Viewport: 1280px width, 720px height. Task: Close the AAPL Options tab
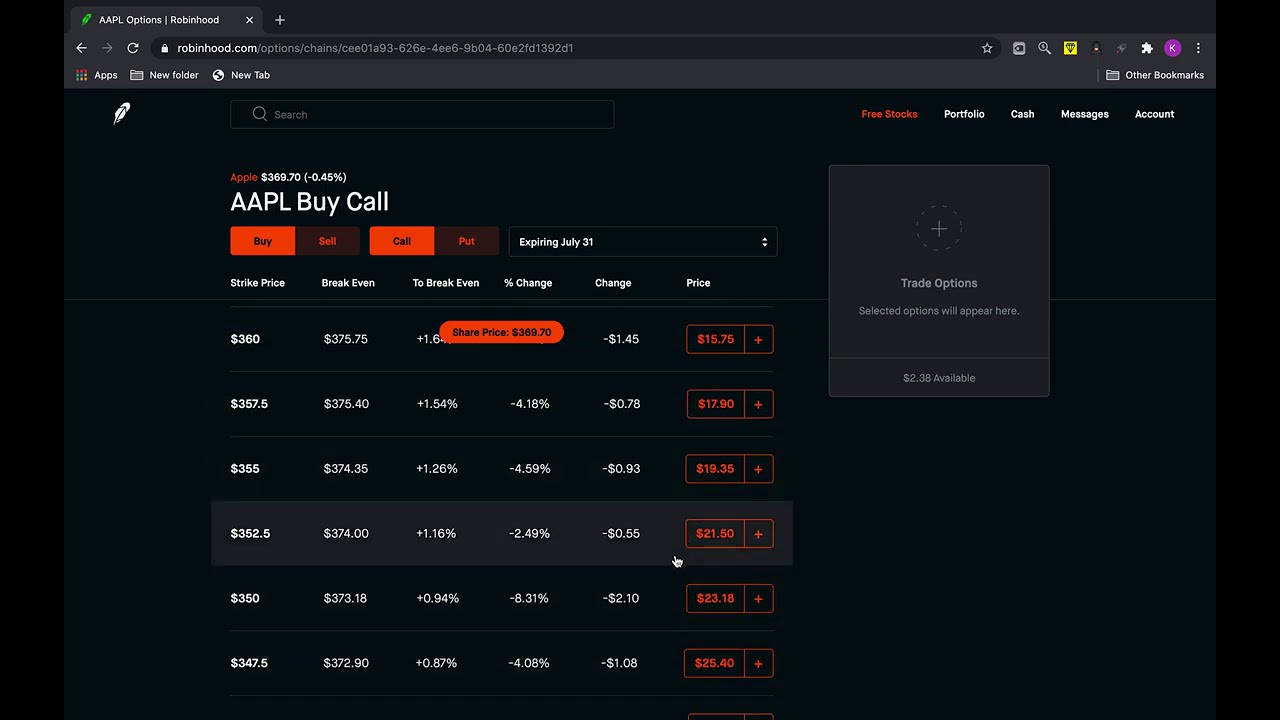250,20
